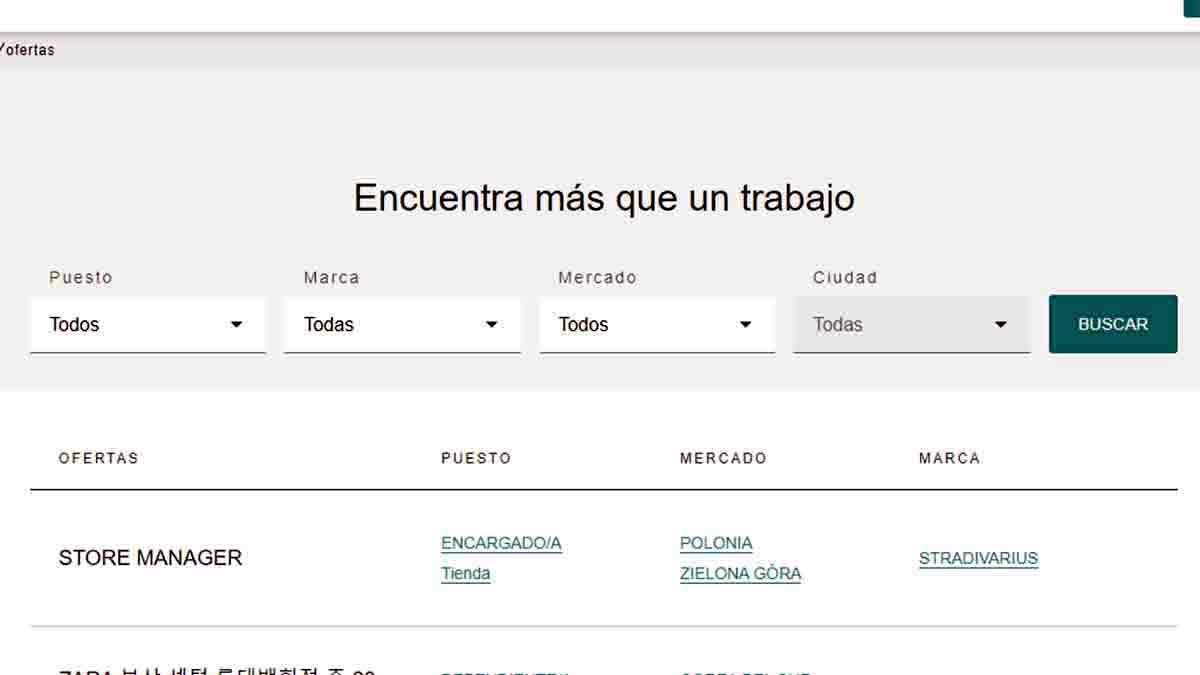Click the MARCA table column header

pyautogui.click(x=949, y=458)
